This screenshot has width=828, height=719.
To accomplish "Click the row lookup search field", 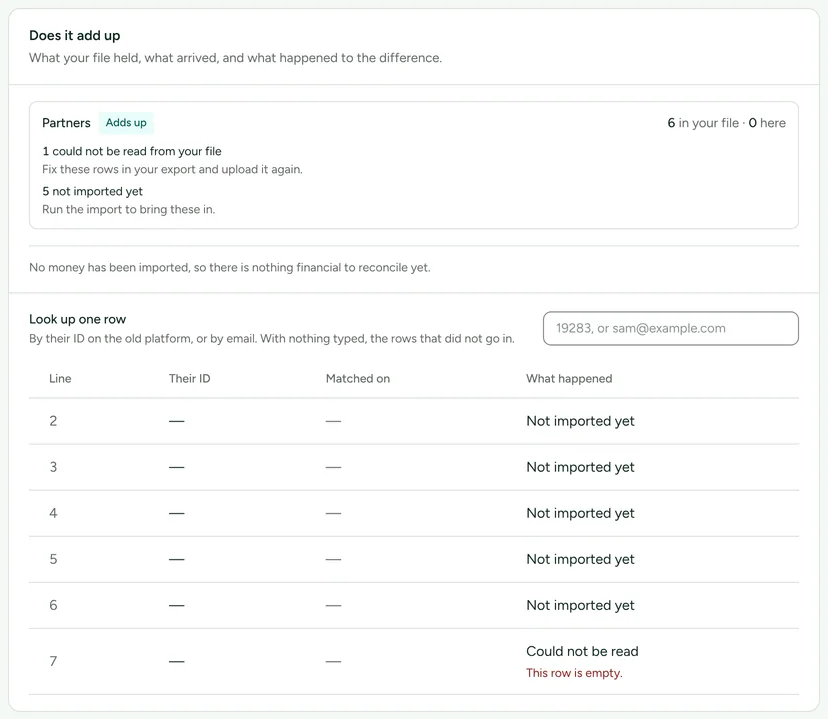I will click(671, 328).
